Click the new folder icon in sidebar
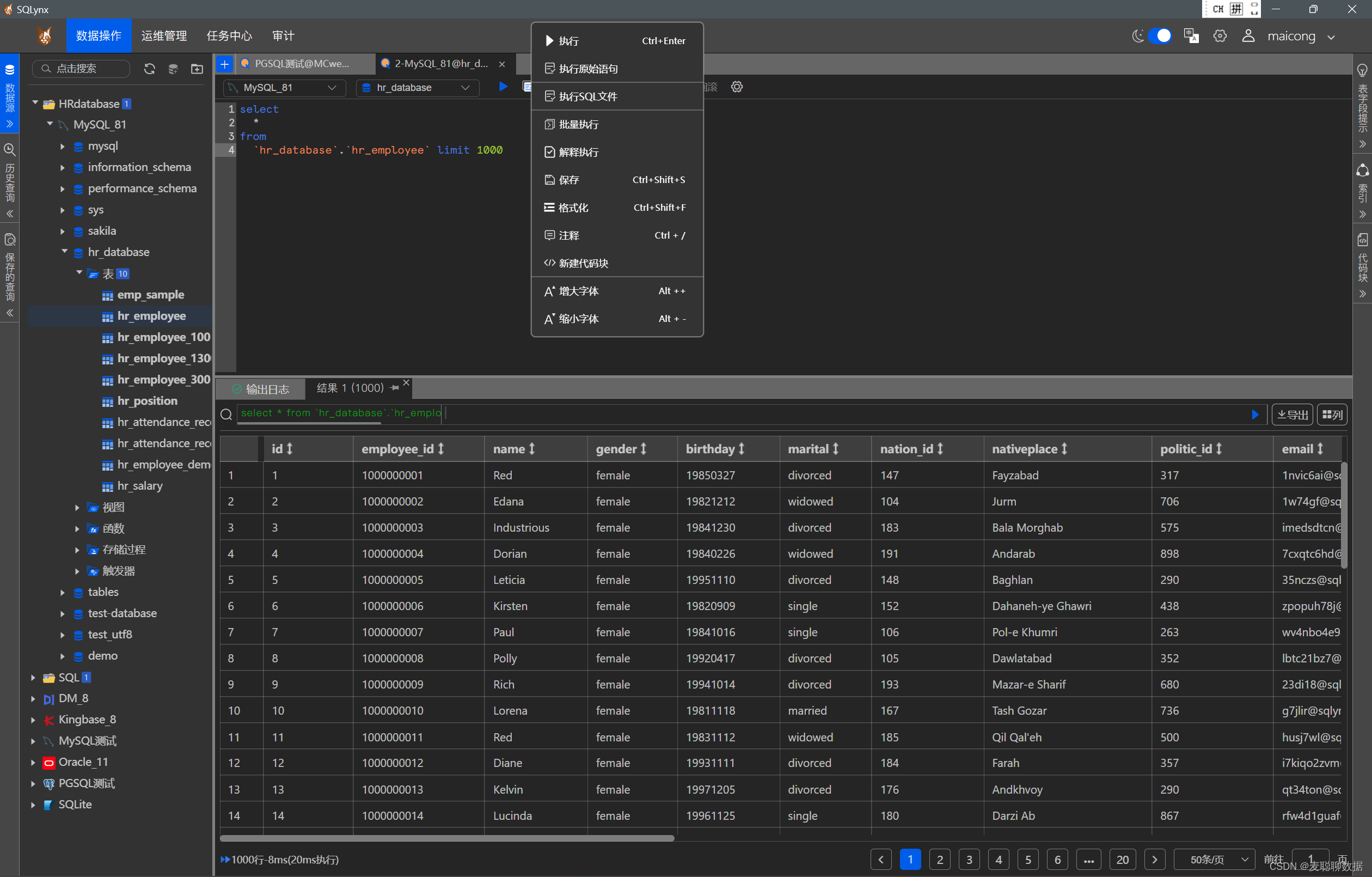The height and width of the screenshot is (877, 1372). coord(197,69)
